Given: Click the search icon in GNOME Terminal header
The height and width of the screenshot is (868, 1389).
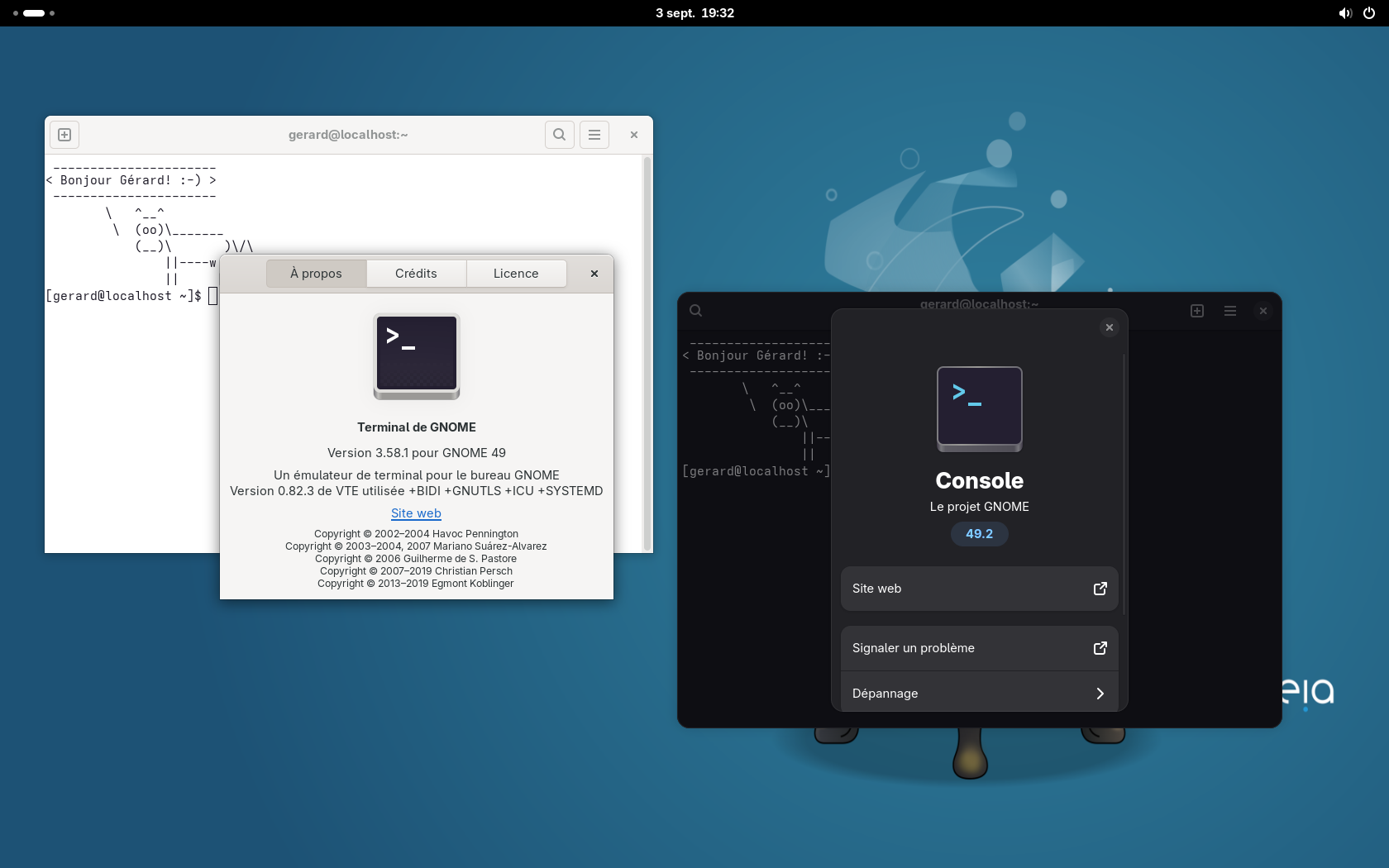Looking at the screenshot, I should (x=560, y=135).
